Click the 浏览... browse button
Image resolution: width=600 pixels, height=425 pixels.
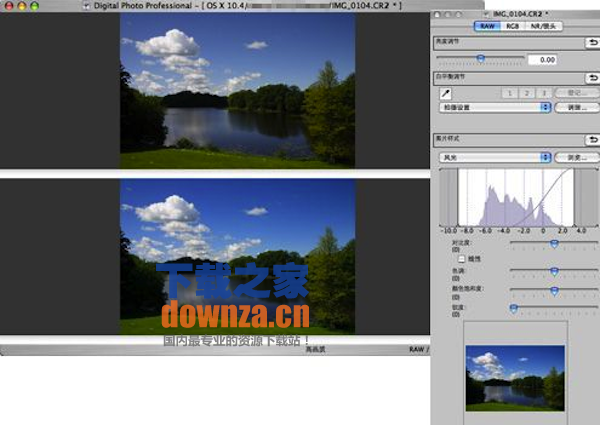pos(577,157)
